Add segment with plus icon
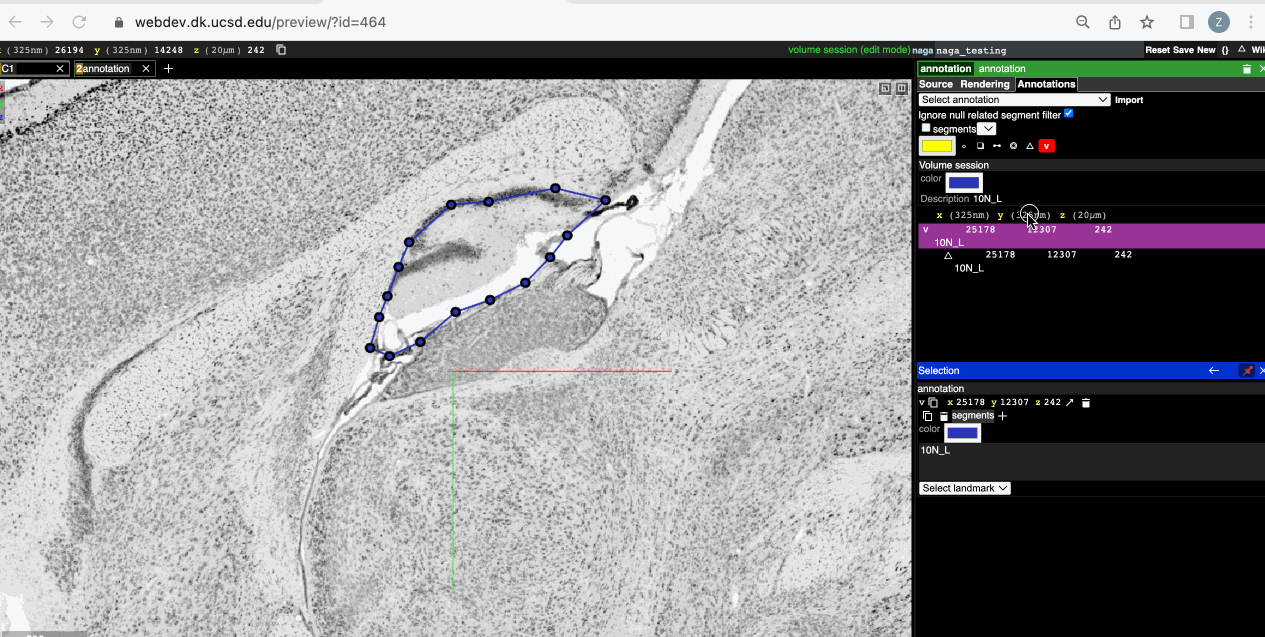Screen dimensions: 1265x637 click(x=1002, y=416)
